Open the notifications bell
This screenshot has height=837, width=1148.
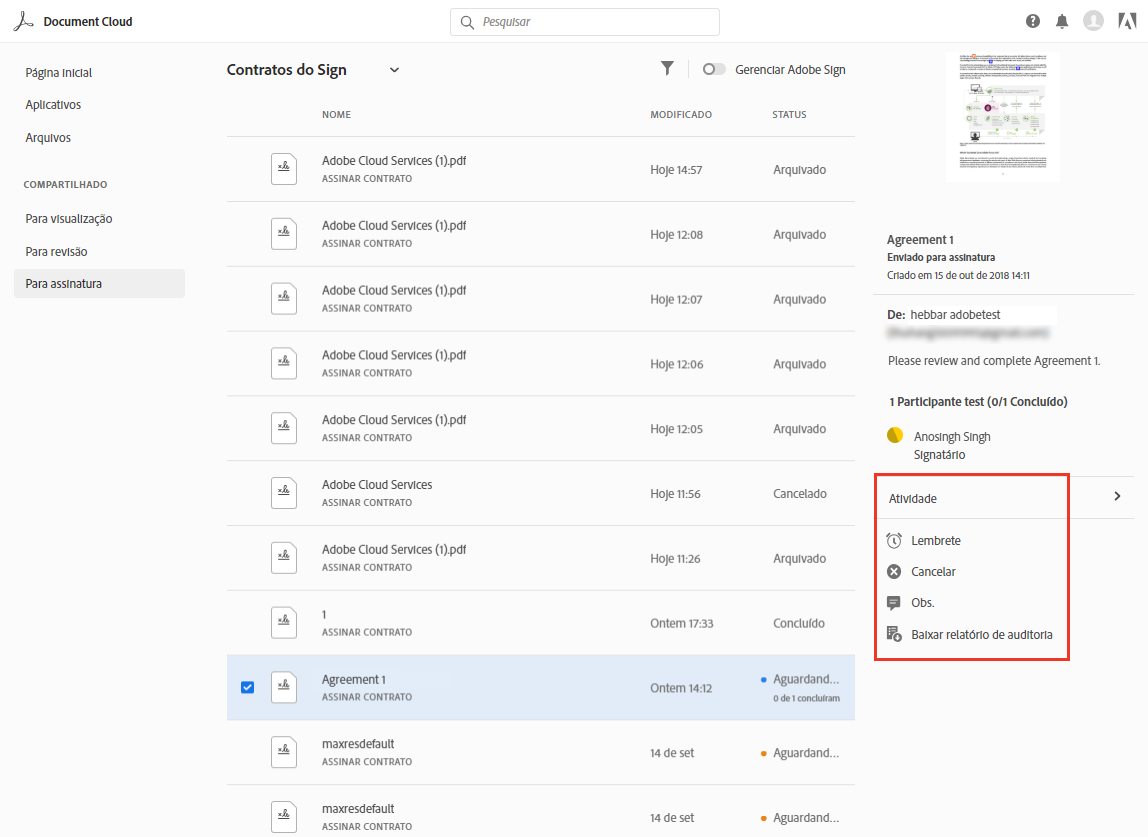click(x=1062, y=21)
